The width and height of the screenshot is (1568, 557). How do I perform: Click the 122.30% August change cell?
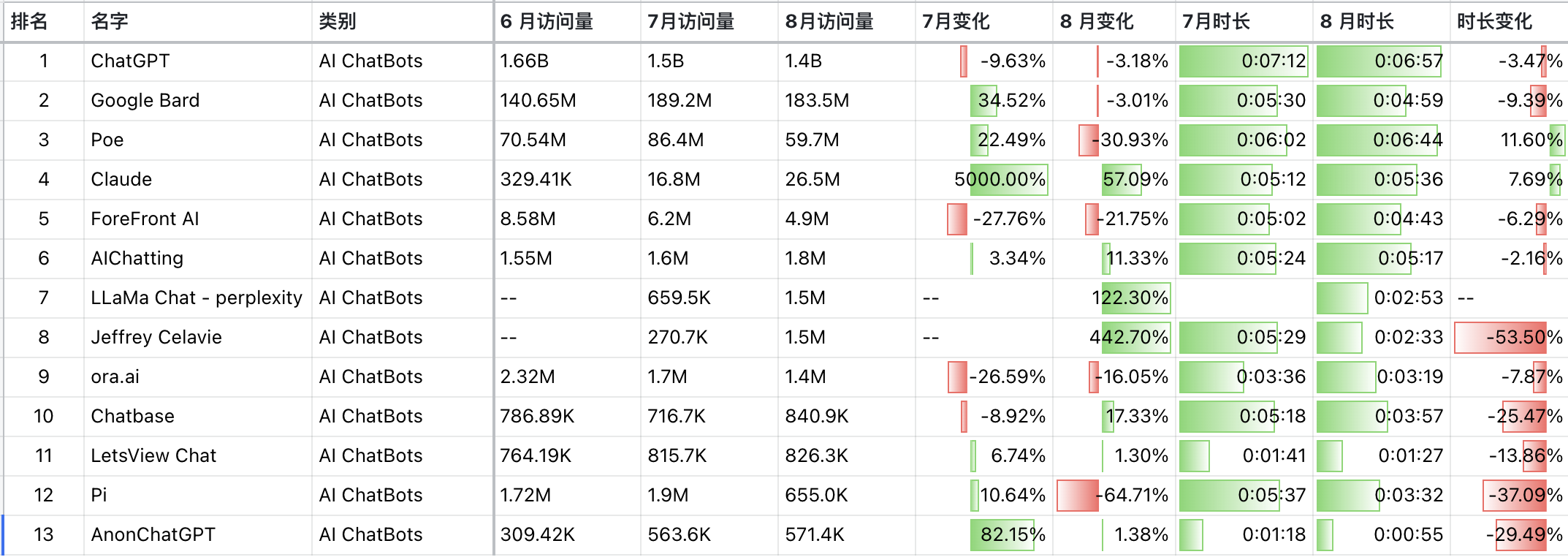[1114, 298]
